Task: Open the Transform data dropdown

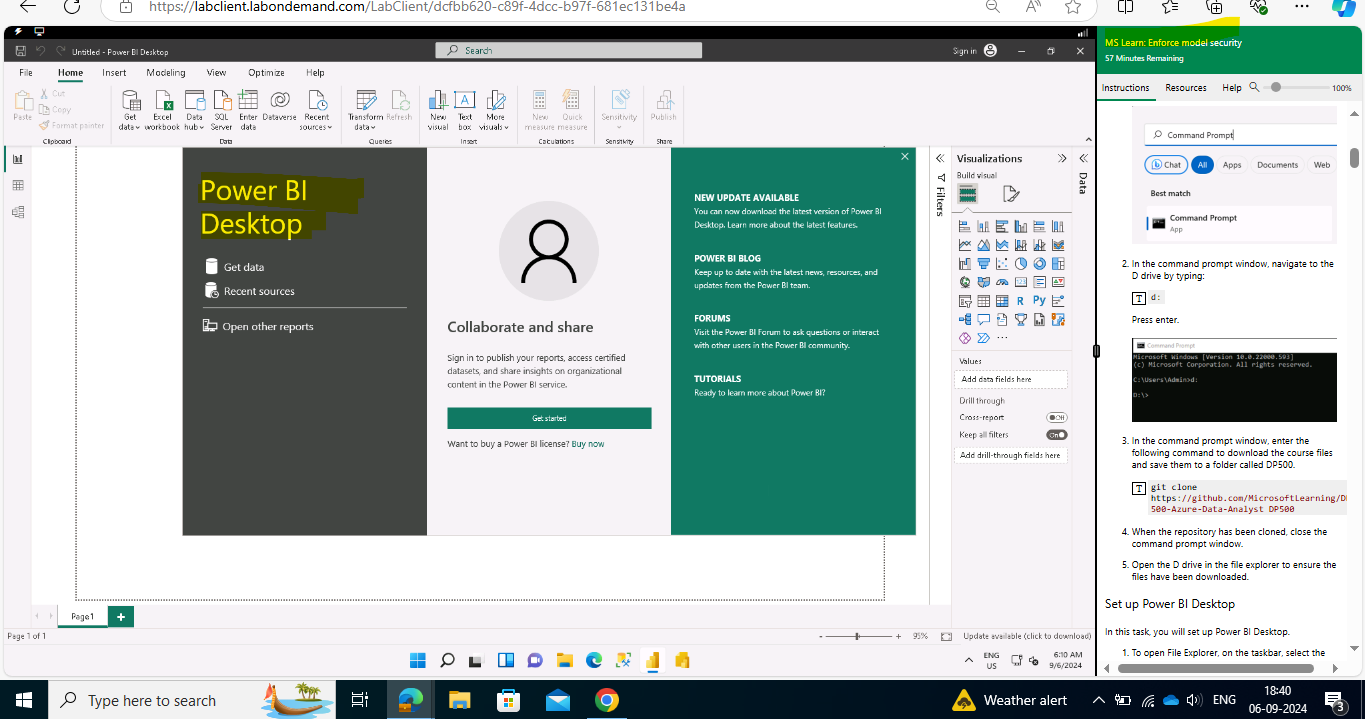Action: 366,110
